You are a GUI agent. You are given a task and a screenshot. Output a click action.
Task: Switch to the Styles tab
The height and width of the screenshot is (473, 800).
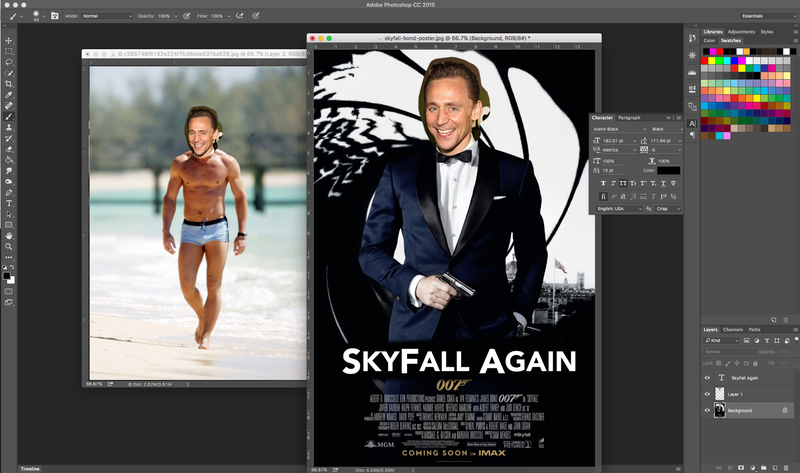(x=767, y=32)
